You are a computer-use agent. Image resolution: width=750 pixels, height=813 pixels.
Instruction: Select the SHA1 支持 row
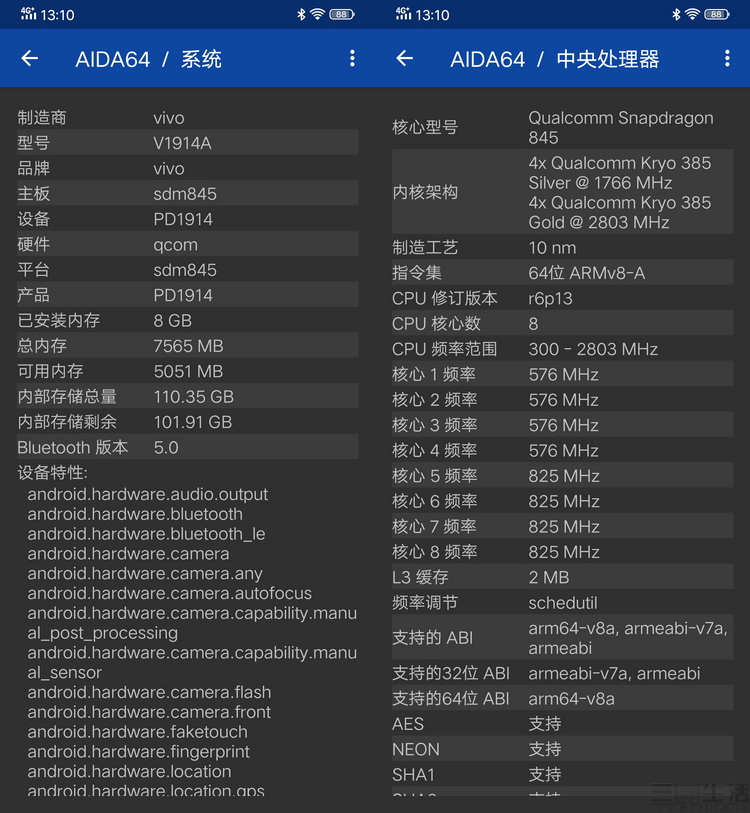click(563, 775)
